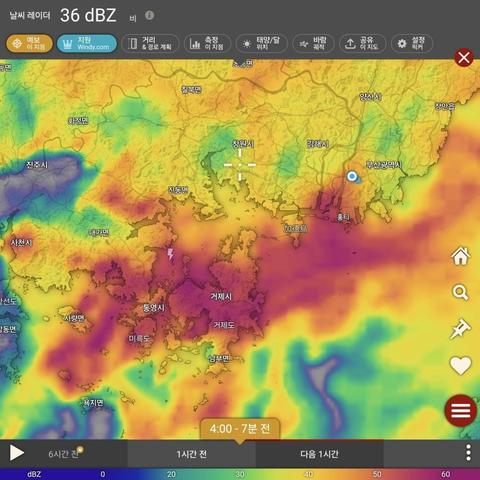Image resolution: width=480 pixels, height=480 pixels.
Task: Share this map
Action: tap(363, 43)
